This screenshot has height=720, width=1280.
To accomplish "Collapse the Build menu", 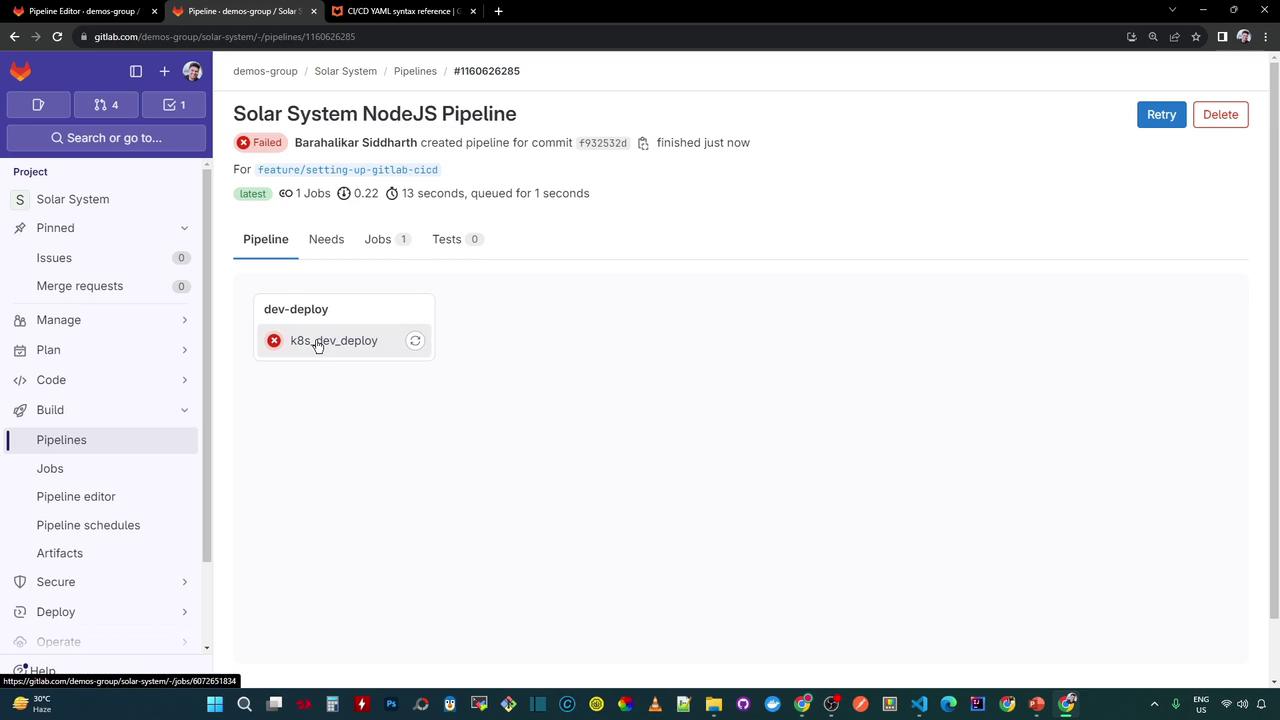I will [102, 410].
